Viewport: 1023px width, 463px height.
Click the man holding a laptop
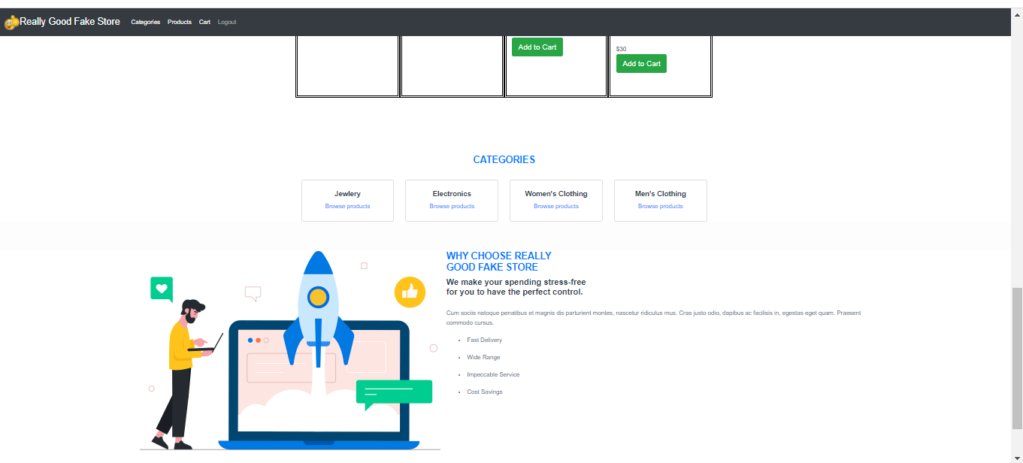click(185, 370)
